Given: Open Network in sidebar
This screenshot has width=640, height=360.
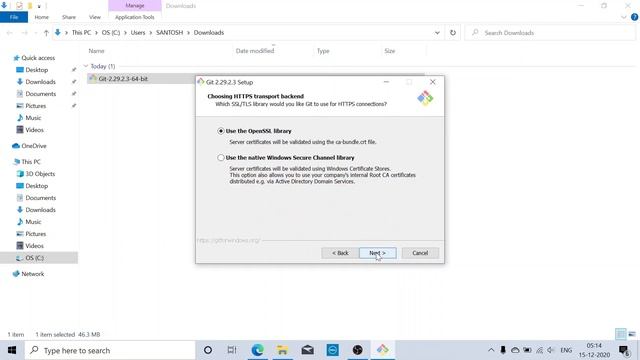Looking at the screenshot, I should (x=33, y=274).
